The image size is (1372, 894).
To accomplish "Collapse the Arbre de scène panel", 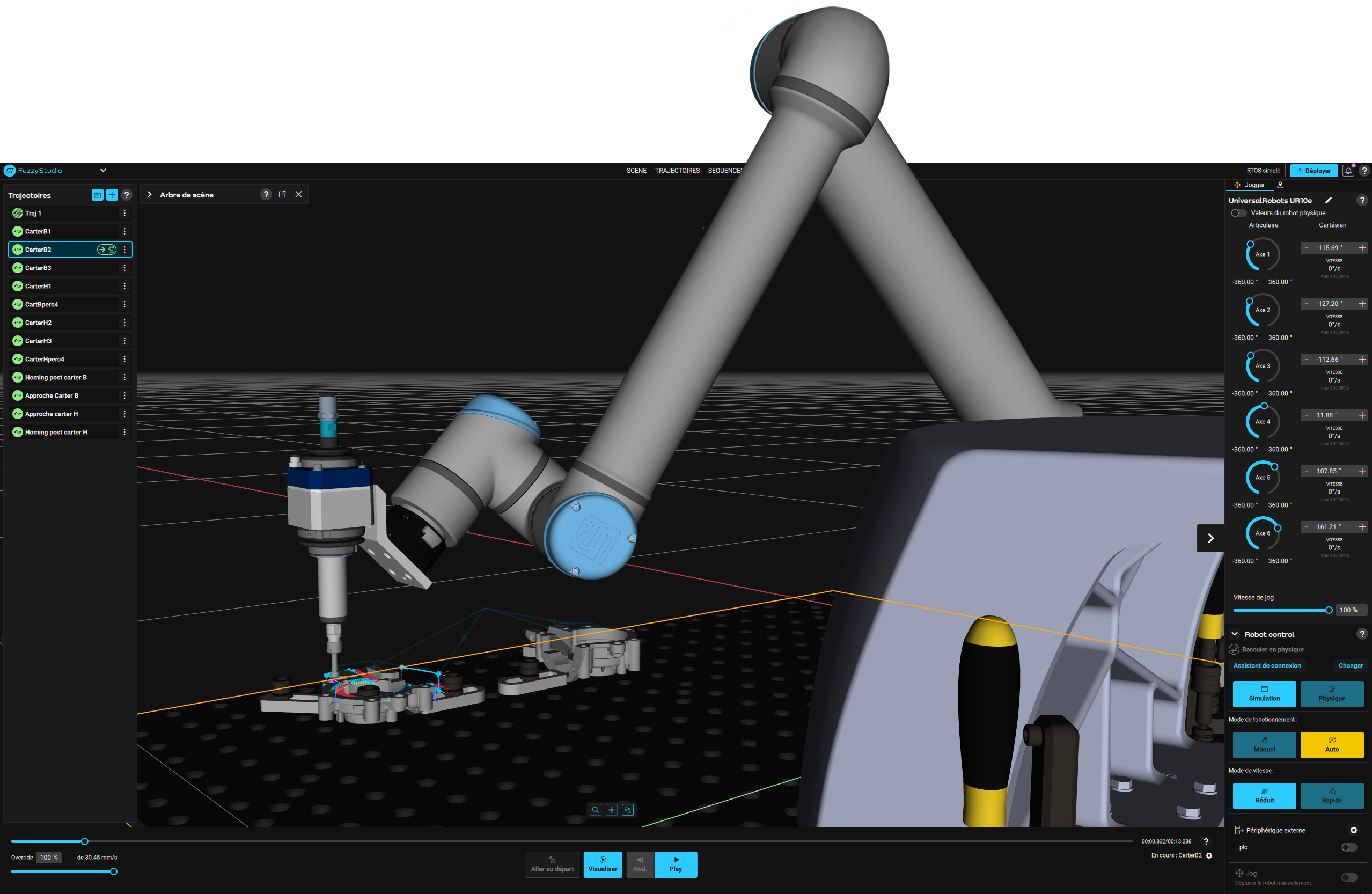I will point(149,194).
